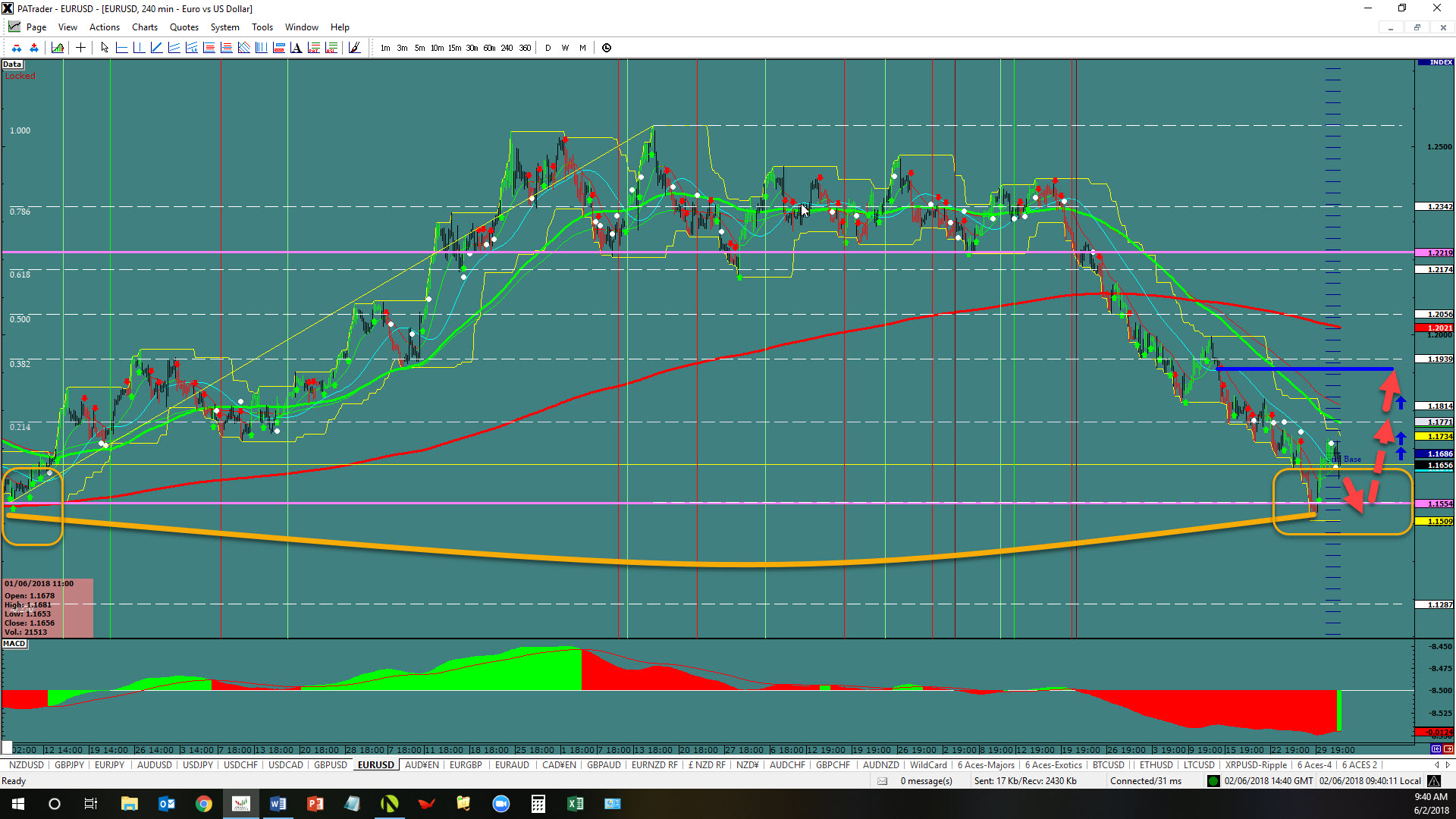Switch chart to 15m timeframe
Screen dimensions: 1456x819
tap(454, 48)
